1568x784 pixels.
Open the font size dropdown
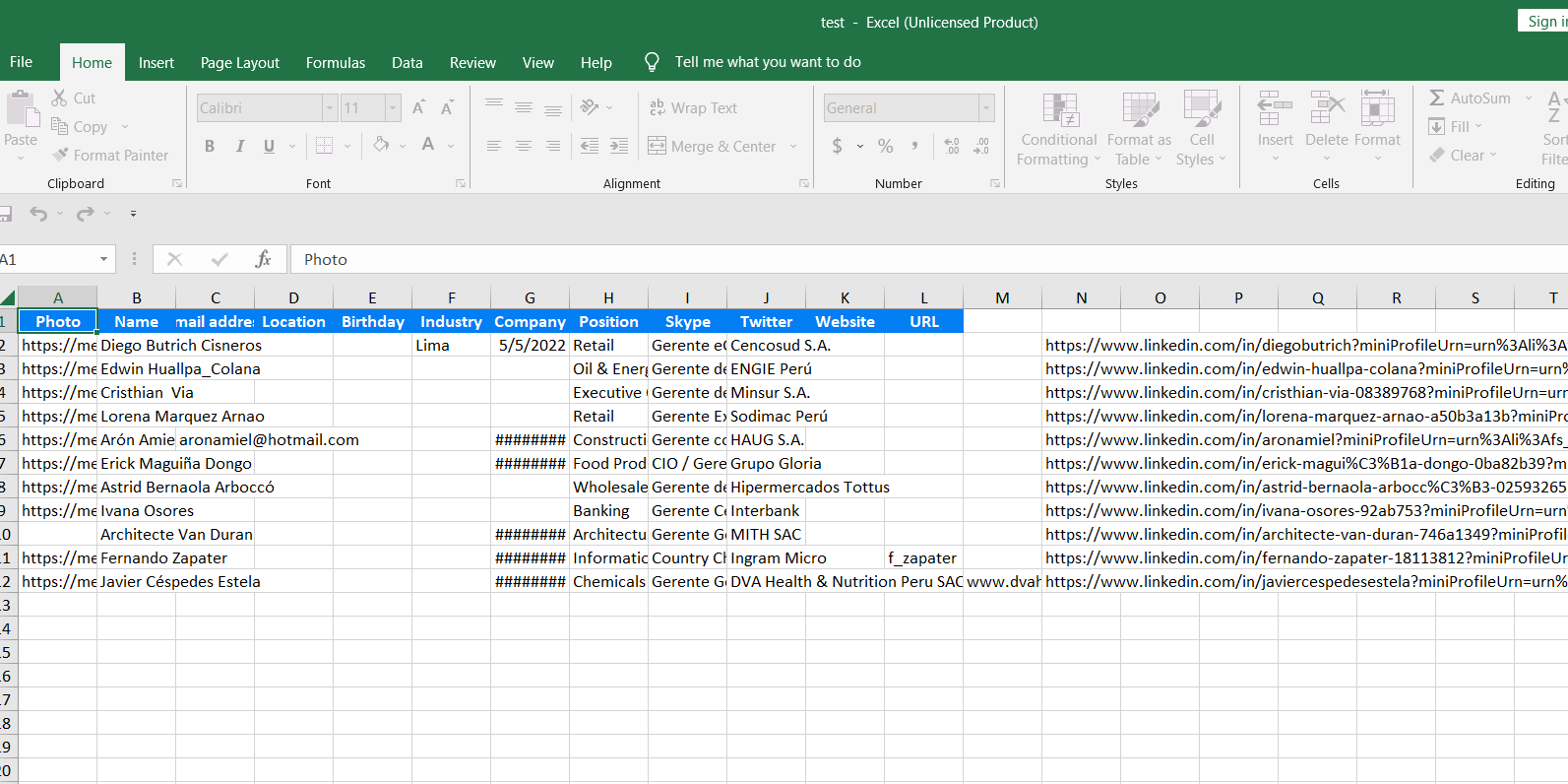coord(393,107)
